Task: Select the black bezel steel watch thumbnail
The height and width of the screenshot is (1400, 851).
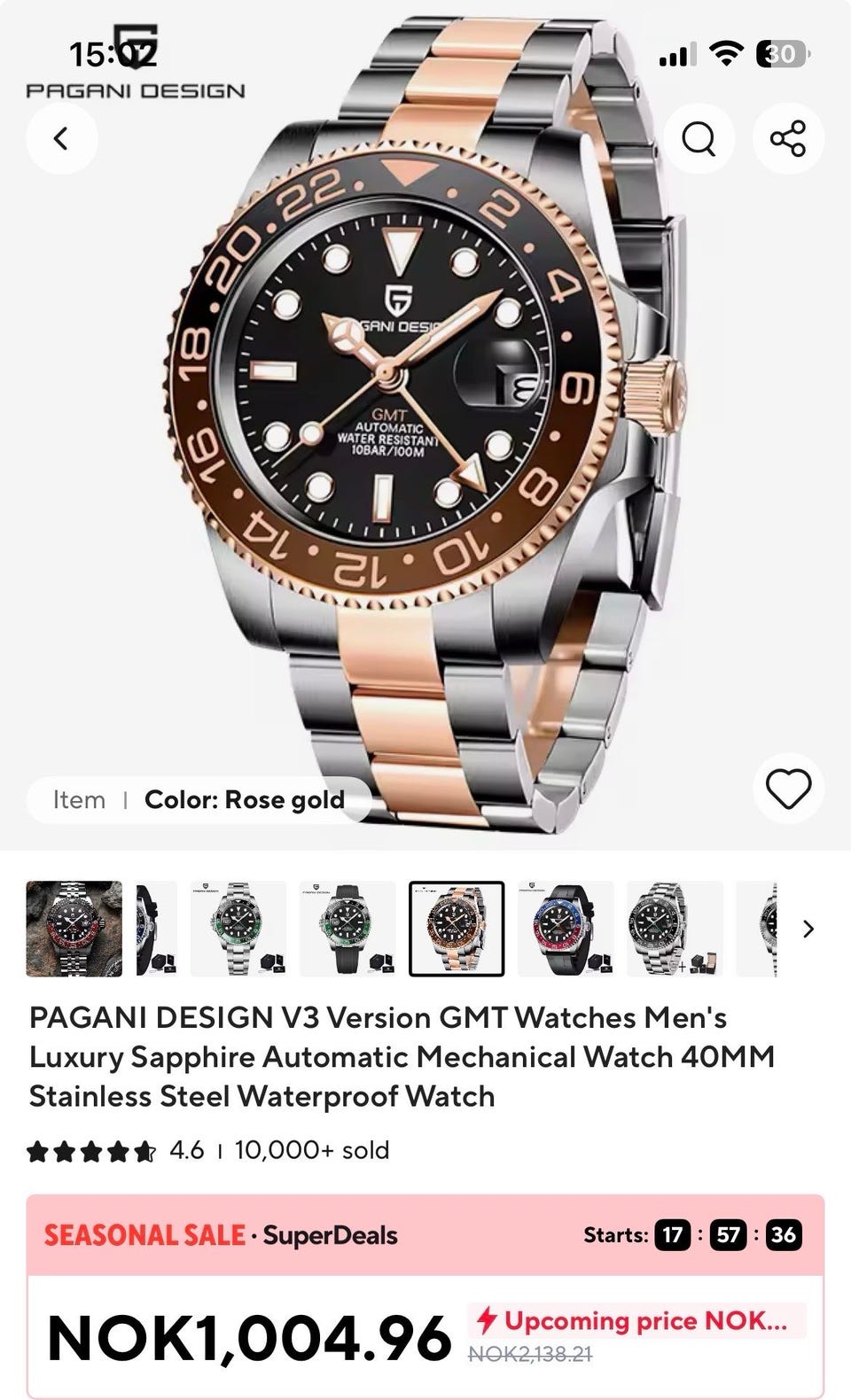Action: tap(675, 929)
